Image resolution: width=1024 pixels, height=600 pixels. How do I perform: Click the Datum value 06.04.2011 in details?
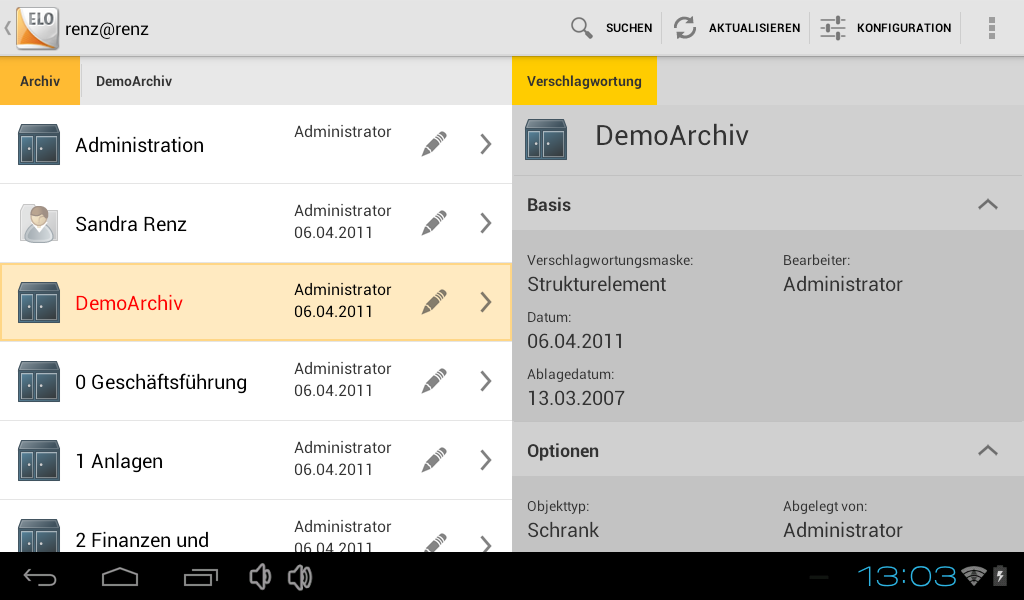[x=575, y=341]
